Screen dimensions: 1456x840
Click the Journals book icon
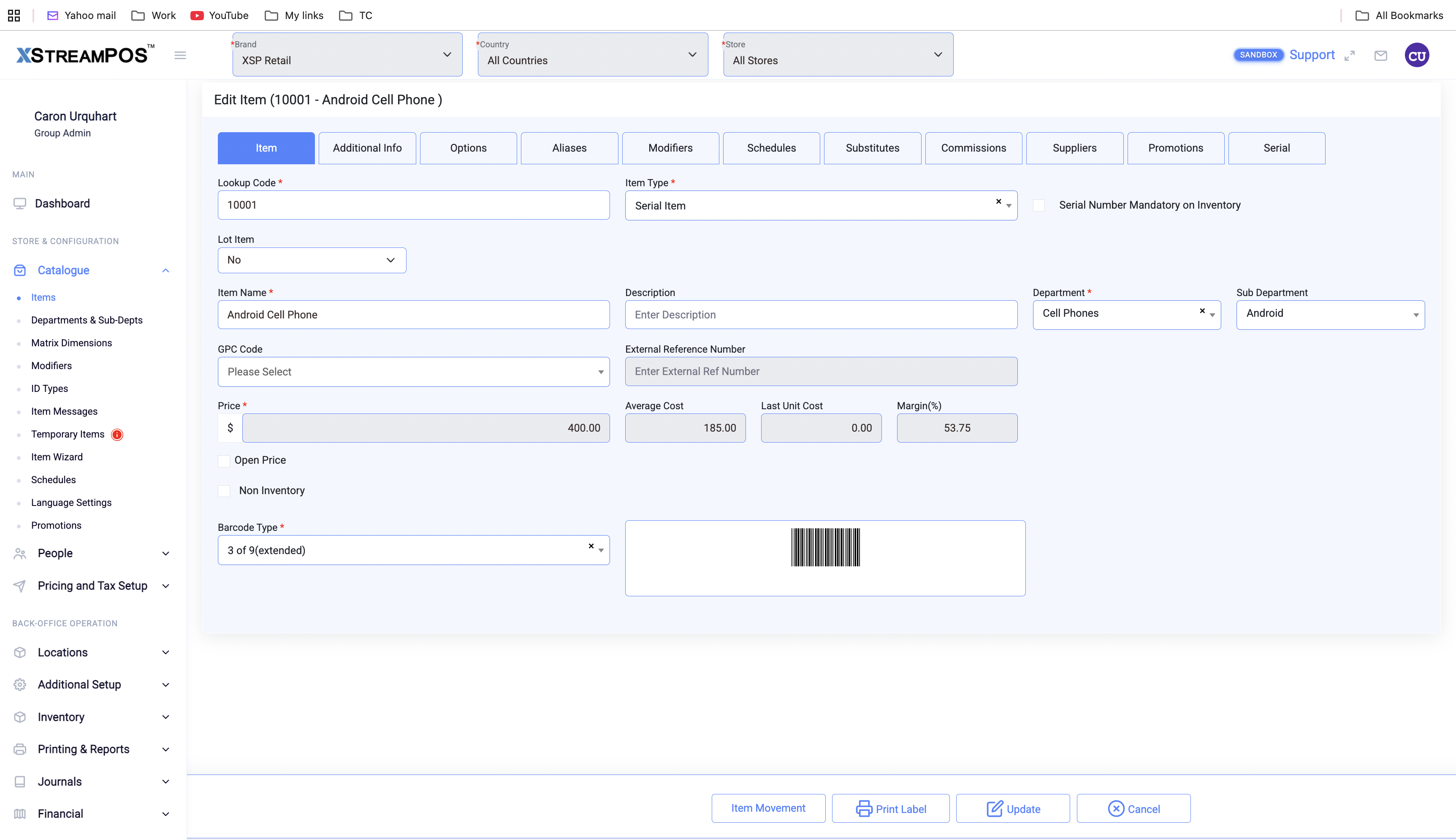coord(19,782)
